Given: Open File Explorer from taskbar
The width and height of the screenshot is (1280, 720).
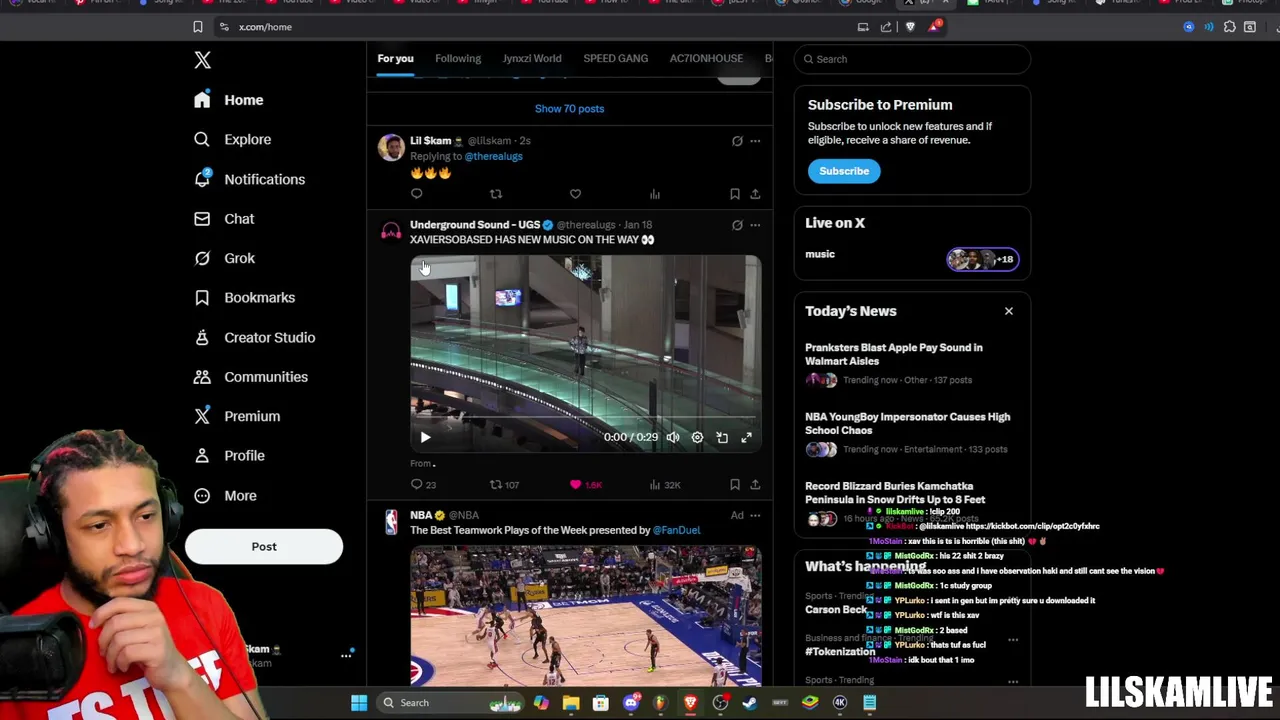Looking at the screenshot, I should pyautogui.click(x=571, y=703).
